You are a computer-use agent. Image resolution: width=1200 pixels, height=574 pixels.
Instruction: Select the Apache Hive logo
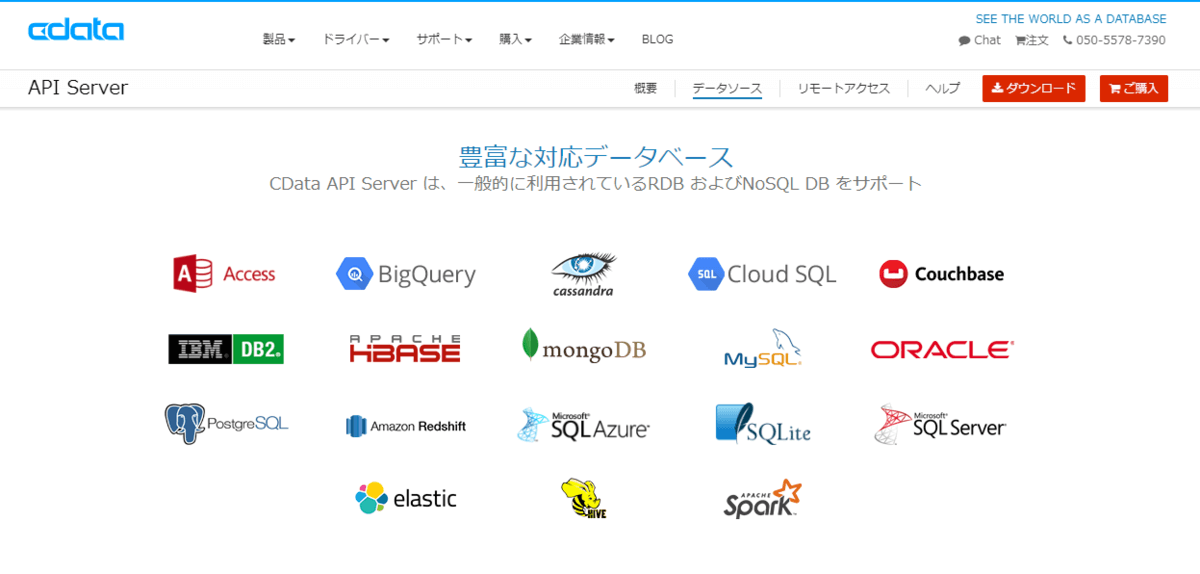[585, 498]
